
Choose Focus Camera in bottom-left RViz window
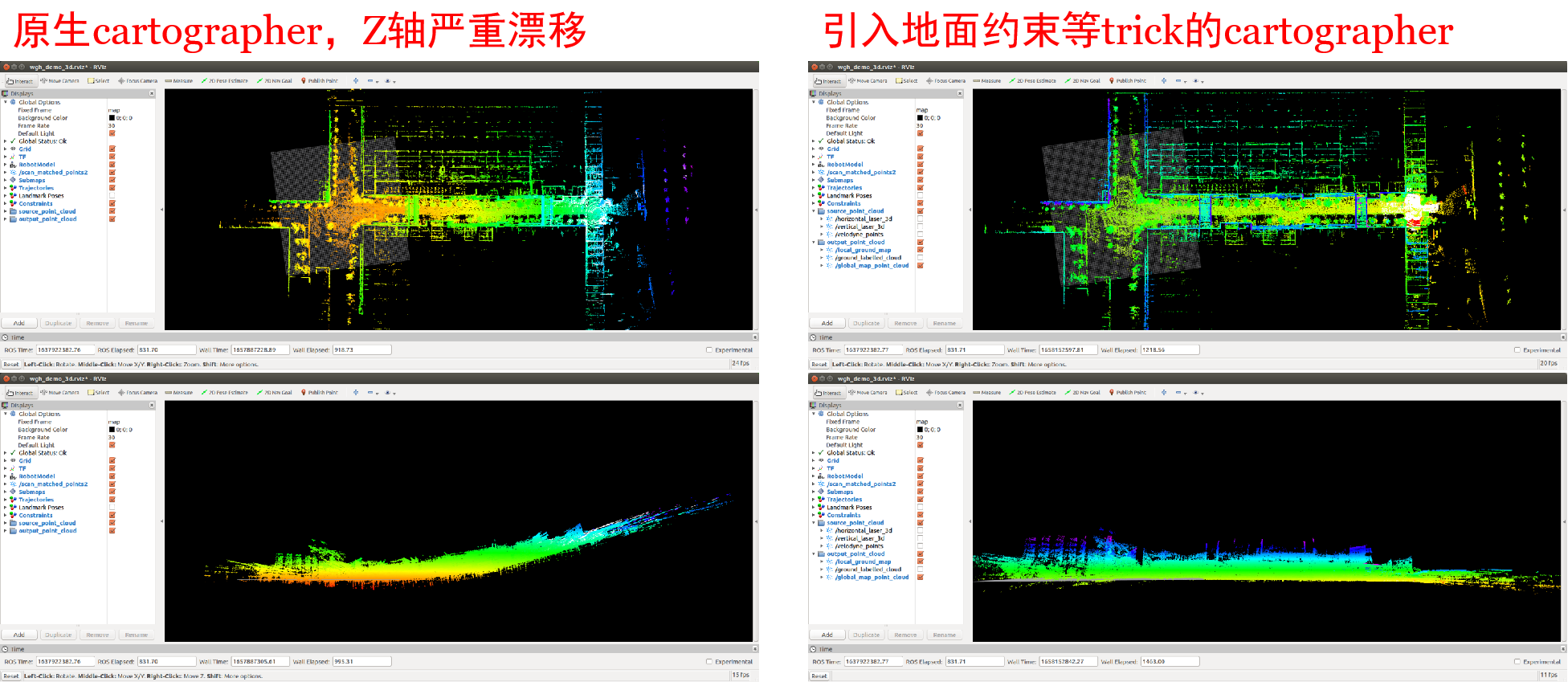click(x=138, y=393)
